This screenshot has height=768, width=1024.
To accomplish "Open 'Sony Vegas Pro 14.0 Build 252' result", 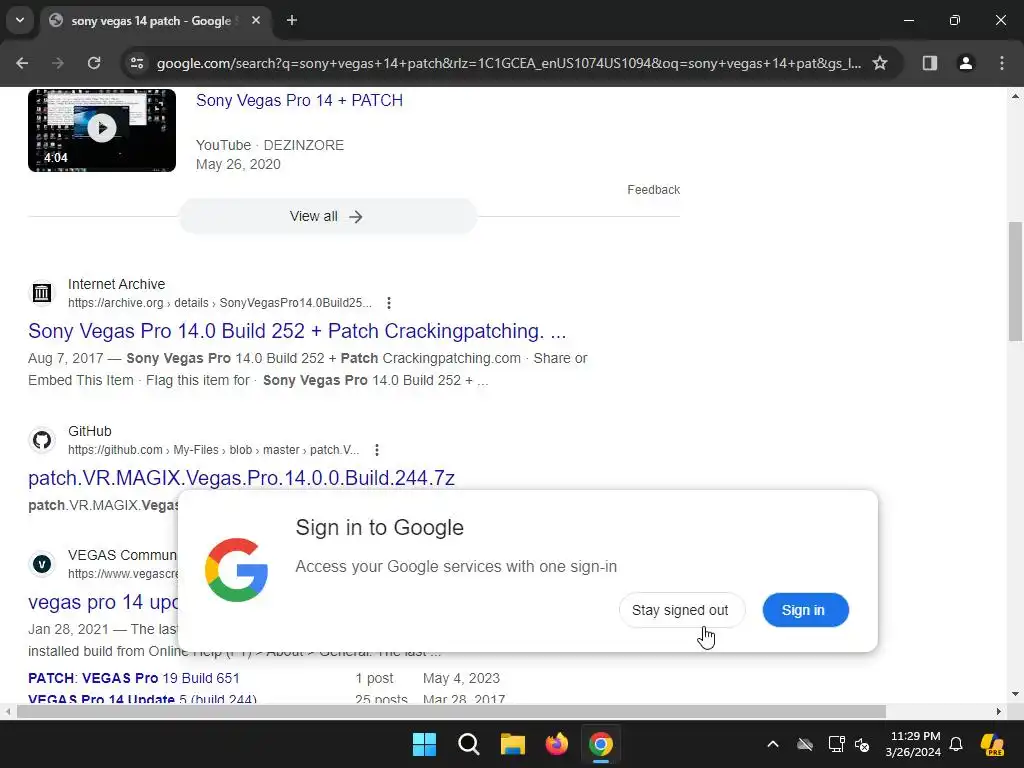I will [297, 331].
